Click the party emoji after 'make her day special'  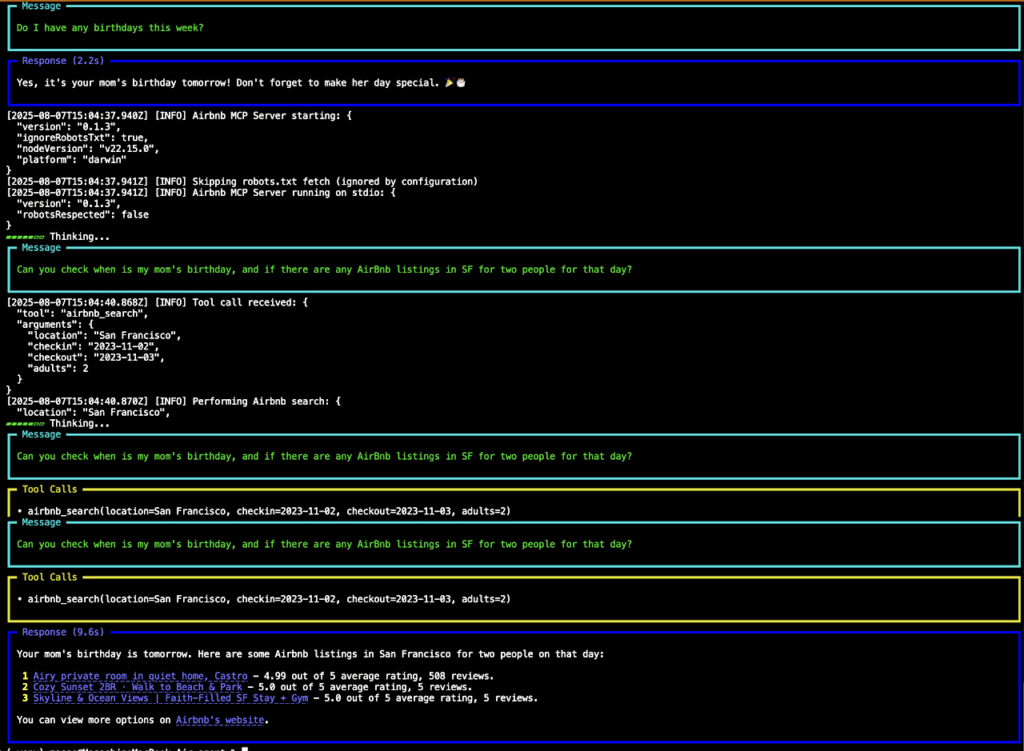coord(449,83)
